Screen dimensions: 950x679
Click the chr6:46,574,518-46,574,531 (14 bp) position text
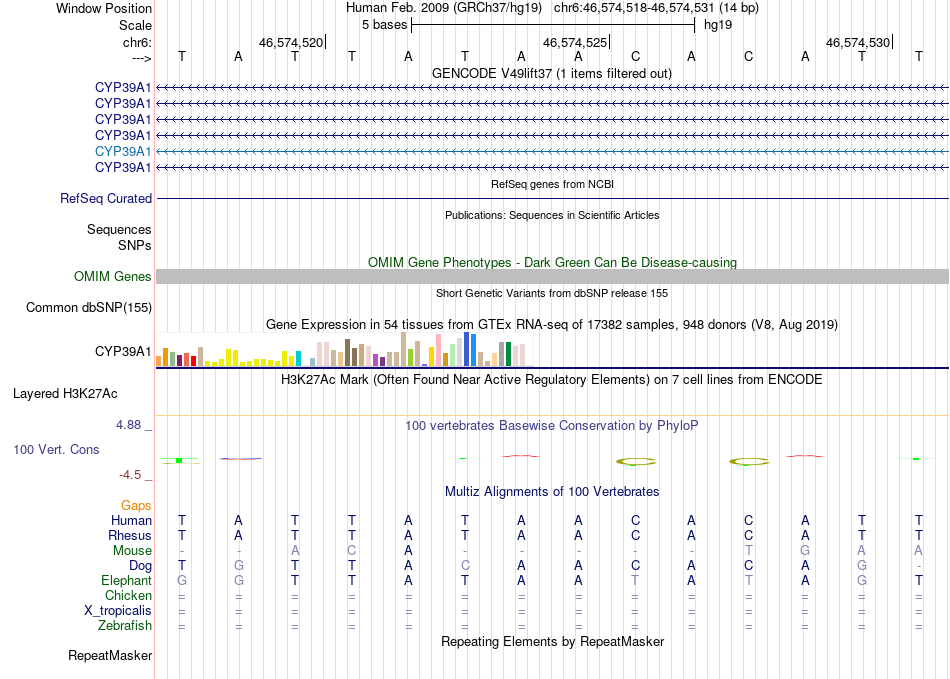(656, 8)
